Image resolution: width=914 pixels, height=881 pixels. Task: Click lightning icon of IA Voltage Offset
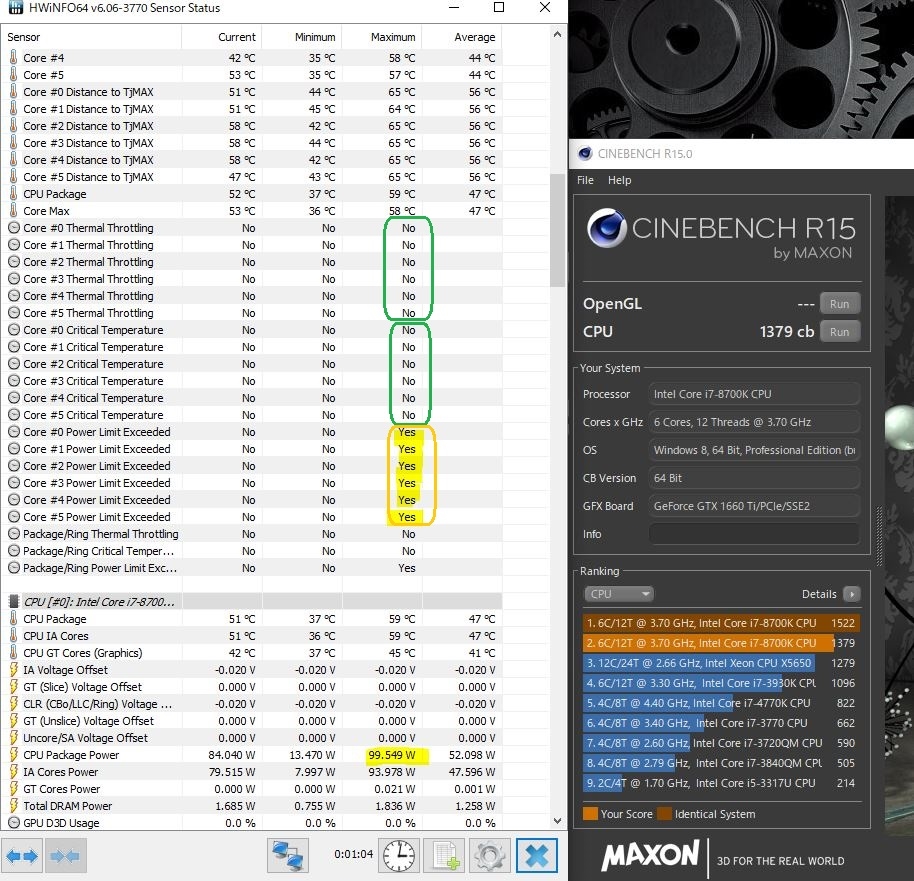[13, 670]
